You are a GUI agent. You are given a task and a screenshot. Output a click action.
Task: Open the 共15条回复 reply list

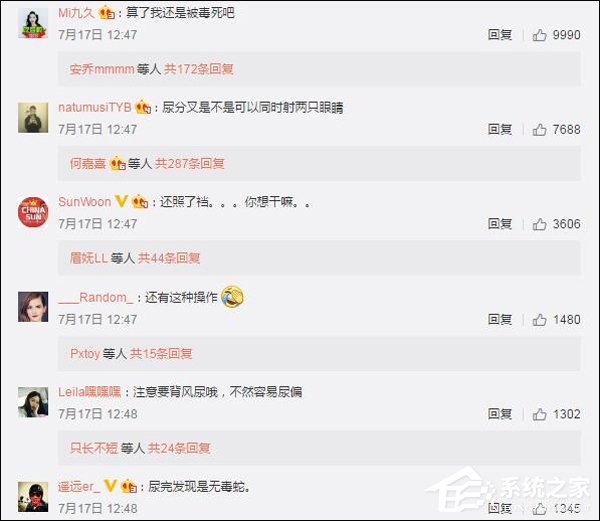(161, 353)
